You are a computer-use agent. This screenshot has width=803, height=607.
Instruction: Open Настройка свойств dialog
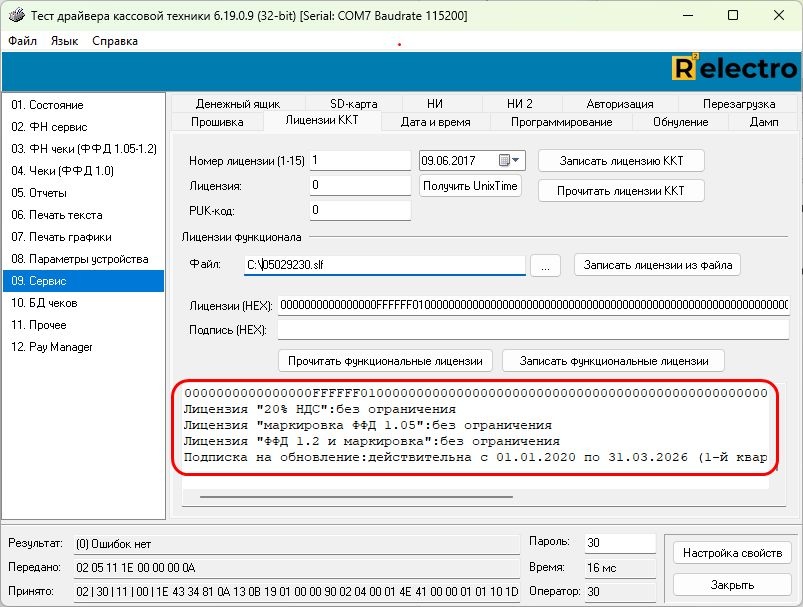[x=731, y=553]
